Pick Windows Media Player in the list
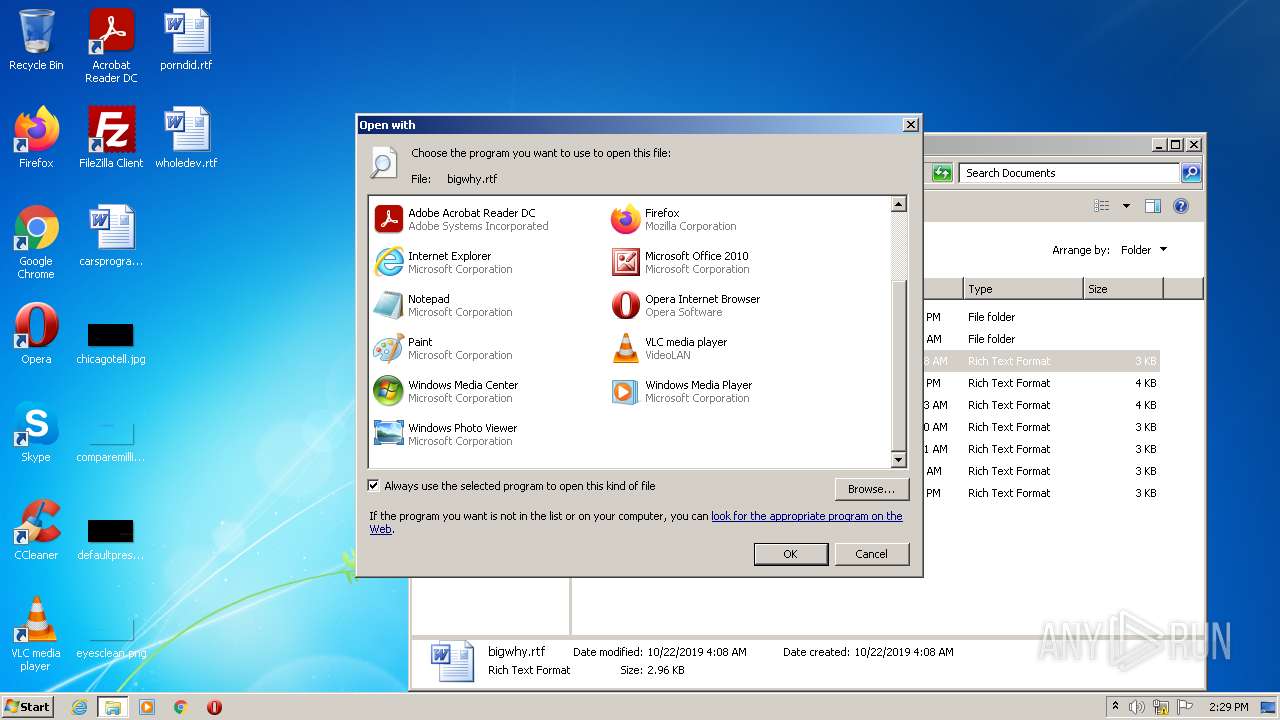Viewport: 1280px width, 720px height. click(682, 391)
